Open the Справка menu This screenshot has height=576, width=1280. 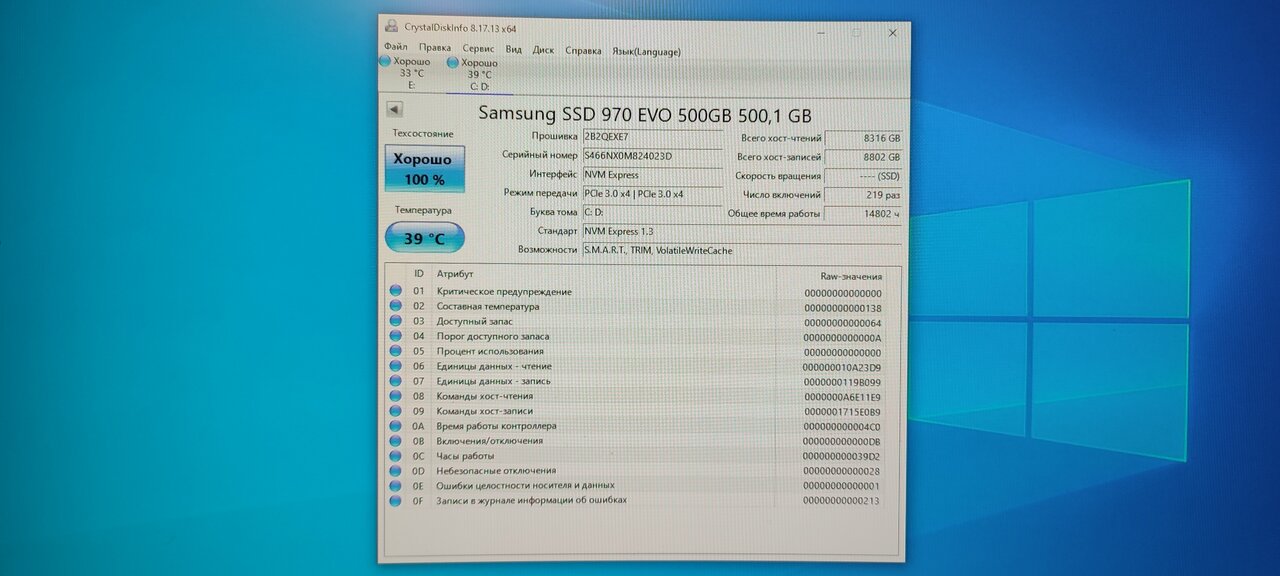(x=583, y=50)
